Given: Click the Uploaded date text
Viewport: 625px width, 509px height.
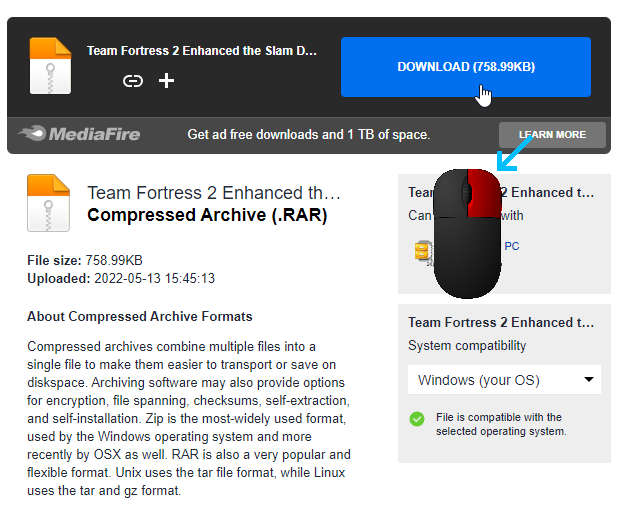Looking at the screenshot, I should click(121, 278).
